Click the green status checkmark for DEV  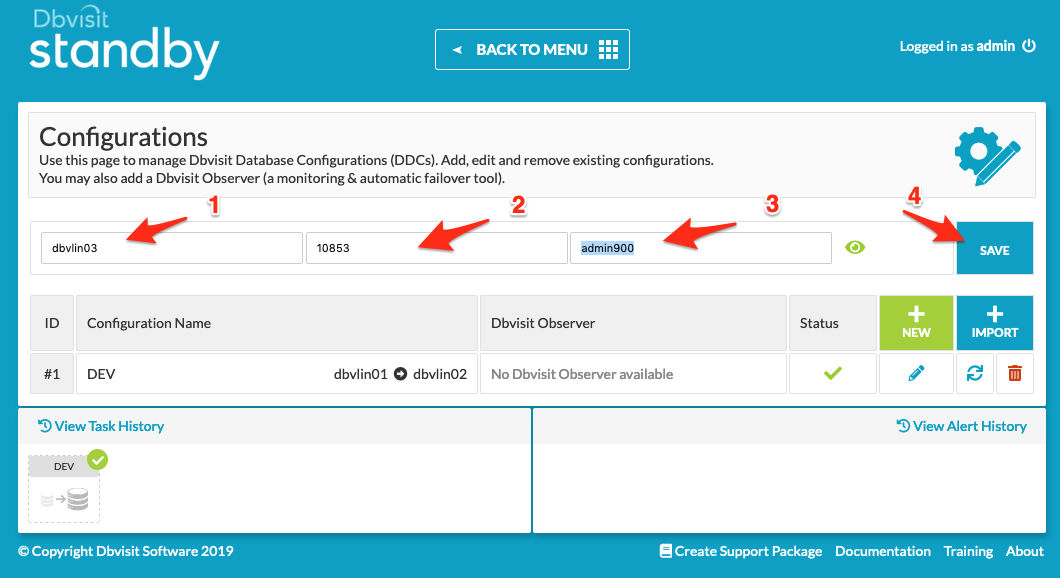pos(833,373)
